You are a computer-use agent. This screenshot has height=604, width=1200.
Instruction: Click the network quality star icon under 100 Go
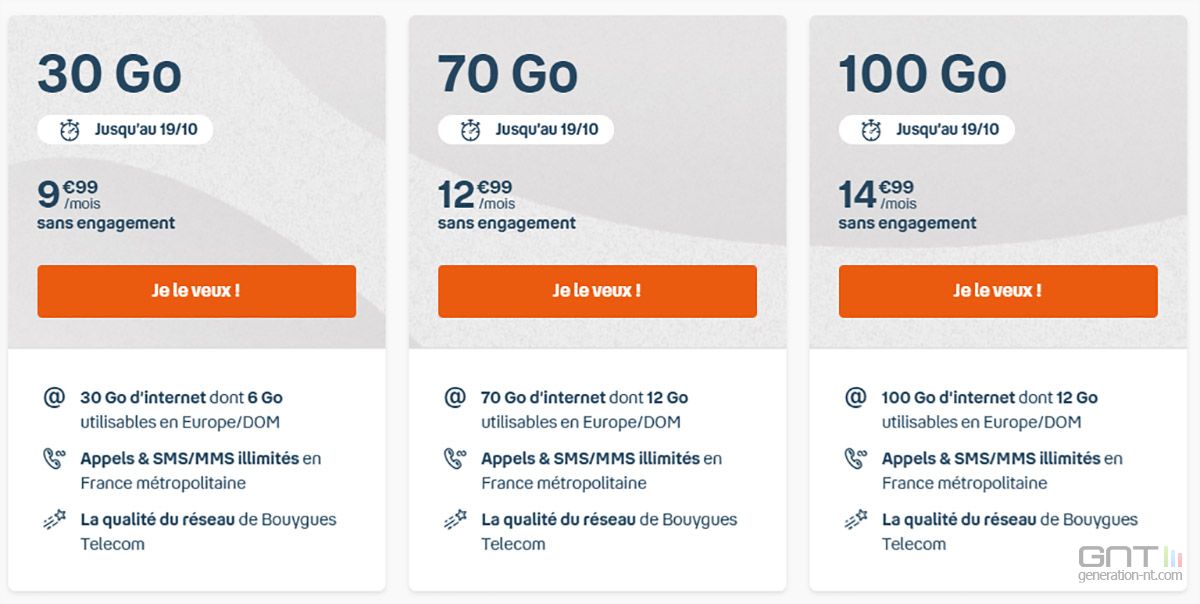tap(856, 520)
